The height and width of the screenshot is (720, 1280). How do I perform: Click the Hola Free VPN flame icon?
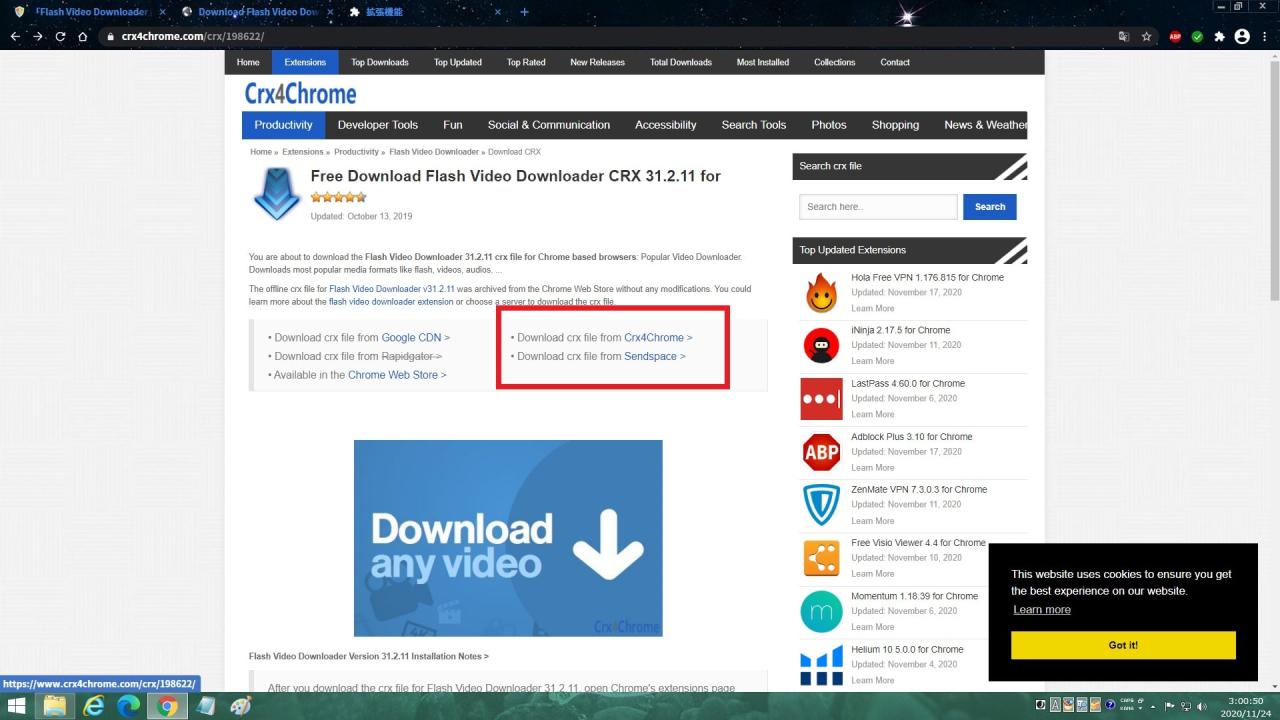click(822, 293)
